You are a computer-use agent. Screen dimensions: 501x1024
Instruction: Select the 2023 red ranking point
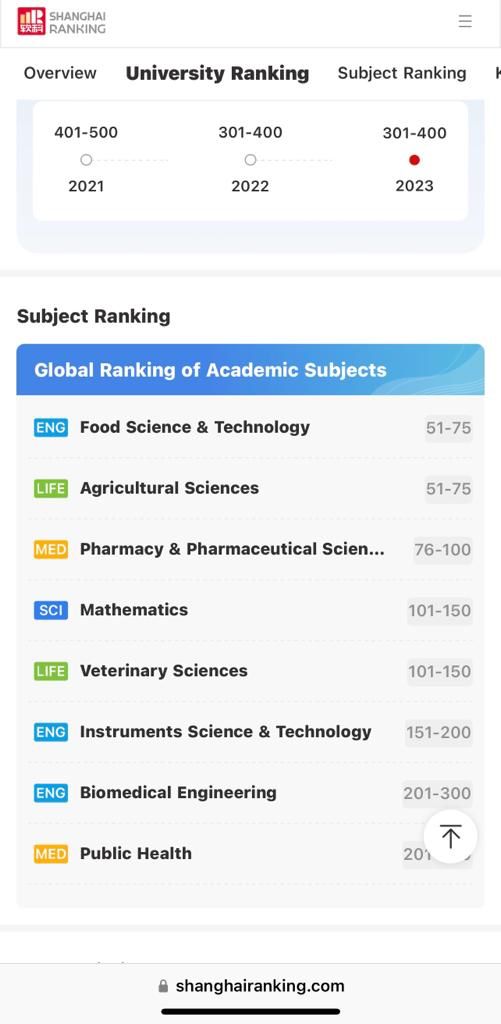[414, 160]
